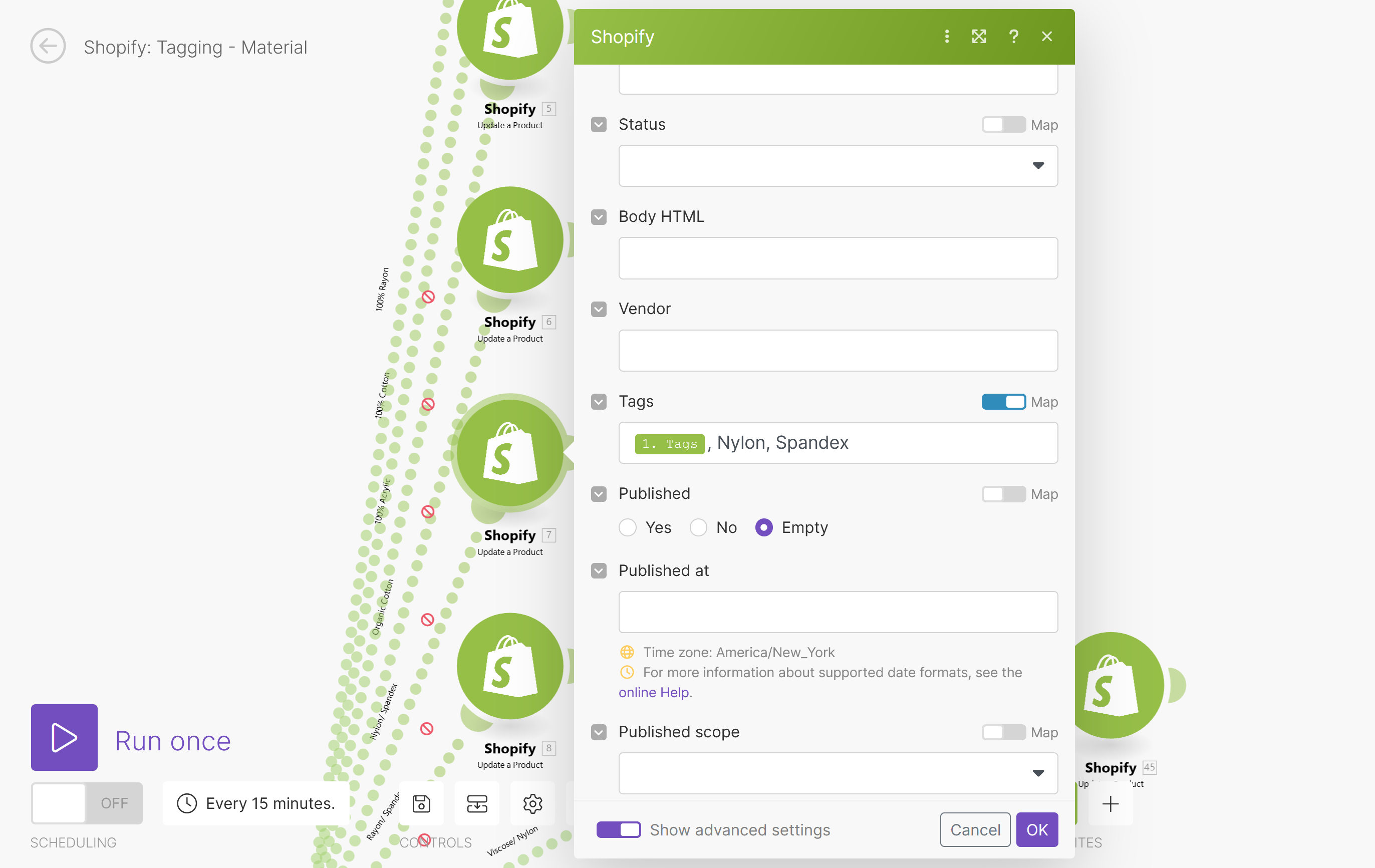Toggle the Published scope Map switch
Screen dimensions: 1375x868
tap(1003, 732)
